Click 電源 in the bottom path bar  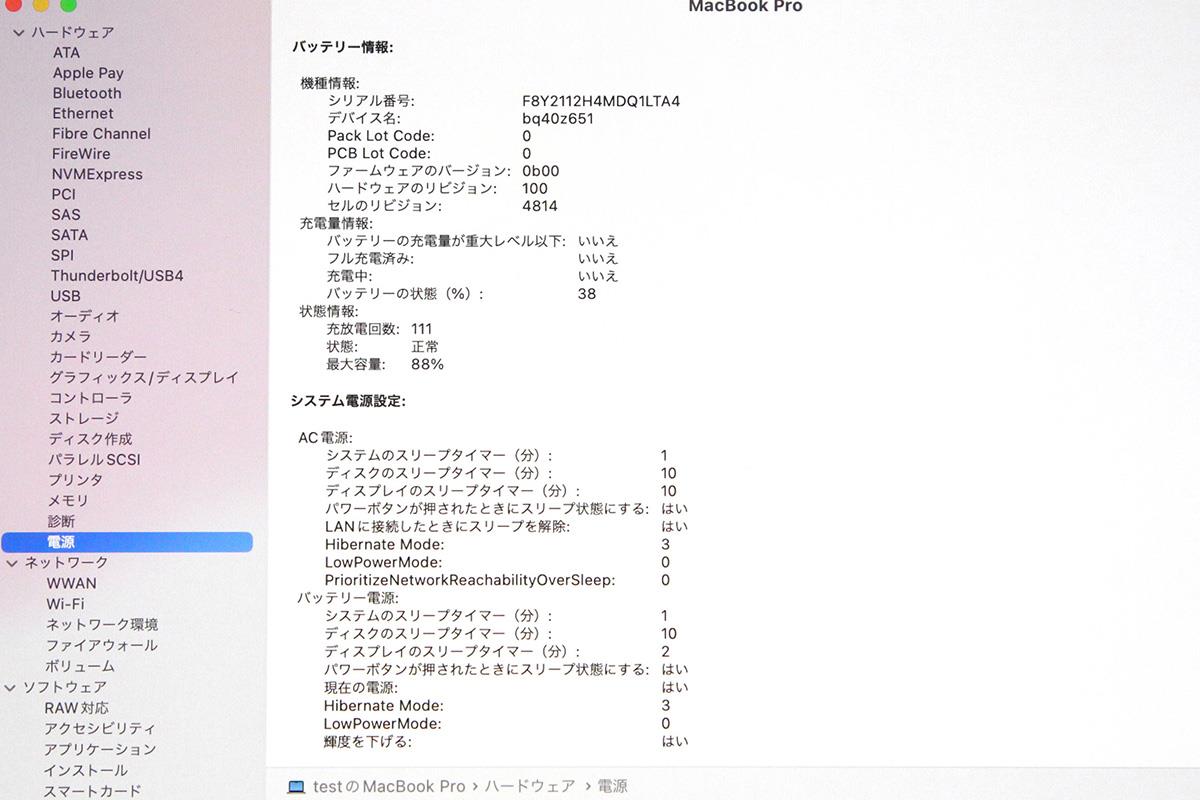[x=612, y=786]
